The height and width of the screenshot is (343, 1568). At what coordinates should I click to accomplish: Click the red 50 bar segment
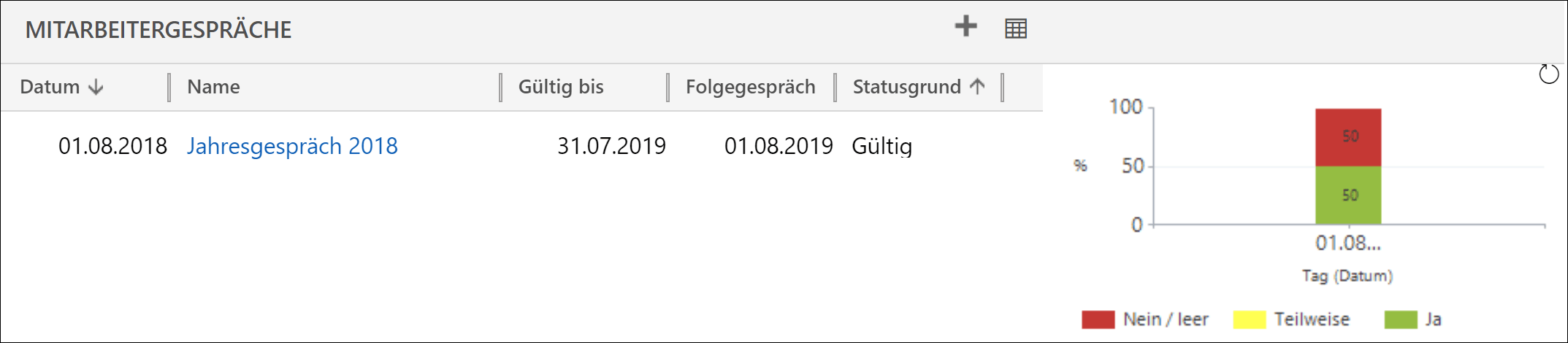pos(1348,137)
